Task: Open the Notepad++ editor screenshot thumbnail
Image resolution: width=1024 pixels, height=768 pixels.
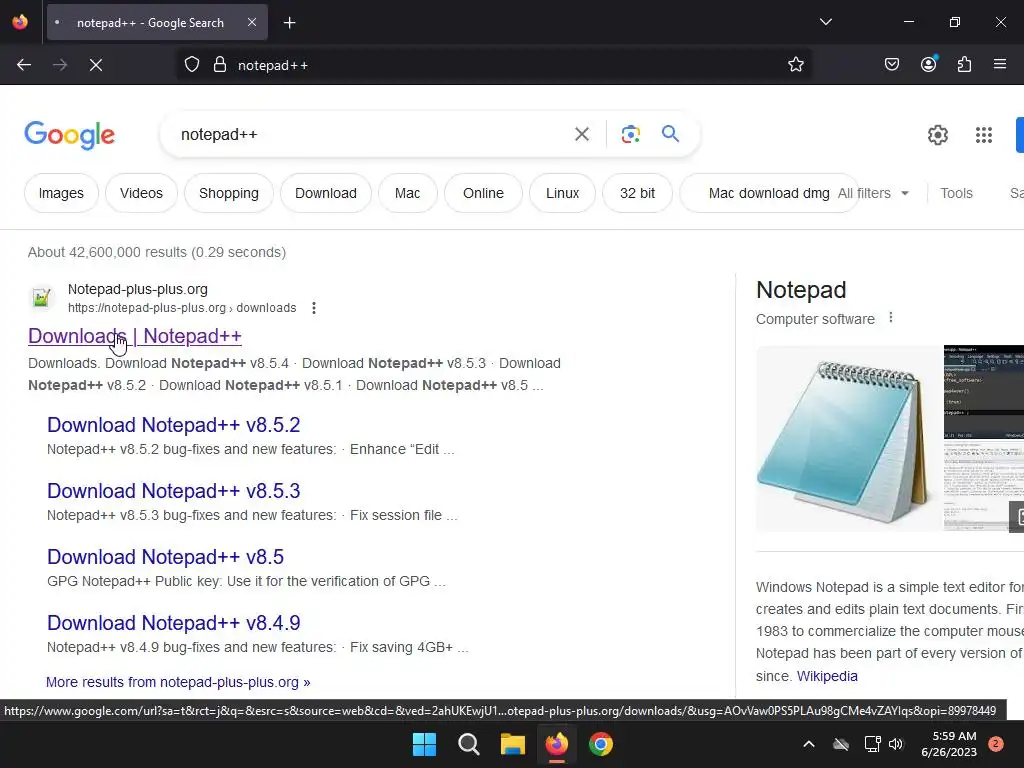Action: pyautogui.click(x=984, y=392)
